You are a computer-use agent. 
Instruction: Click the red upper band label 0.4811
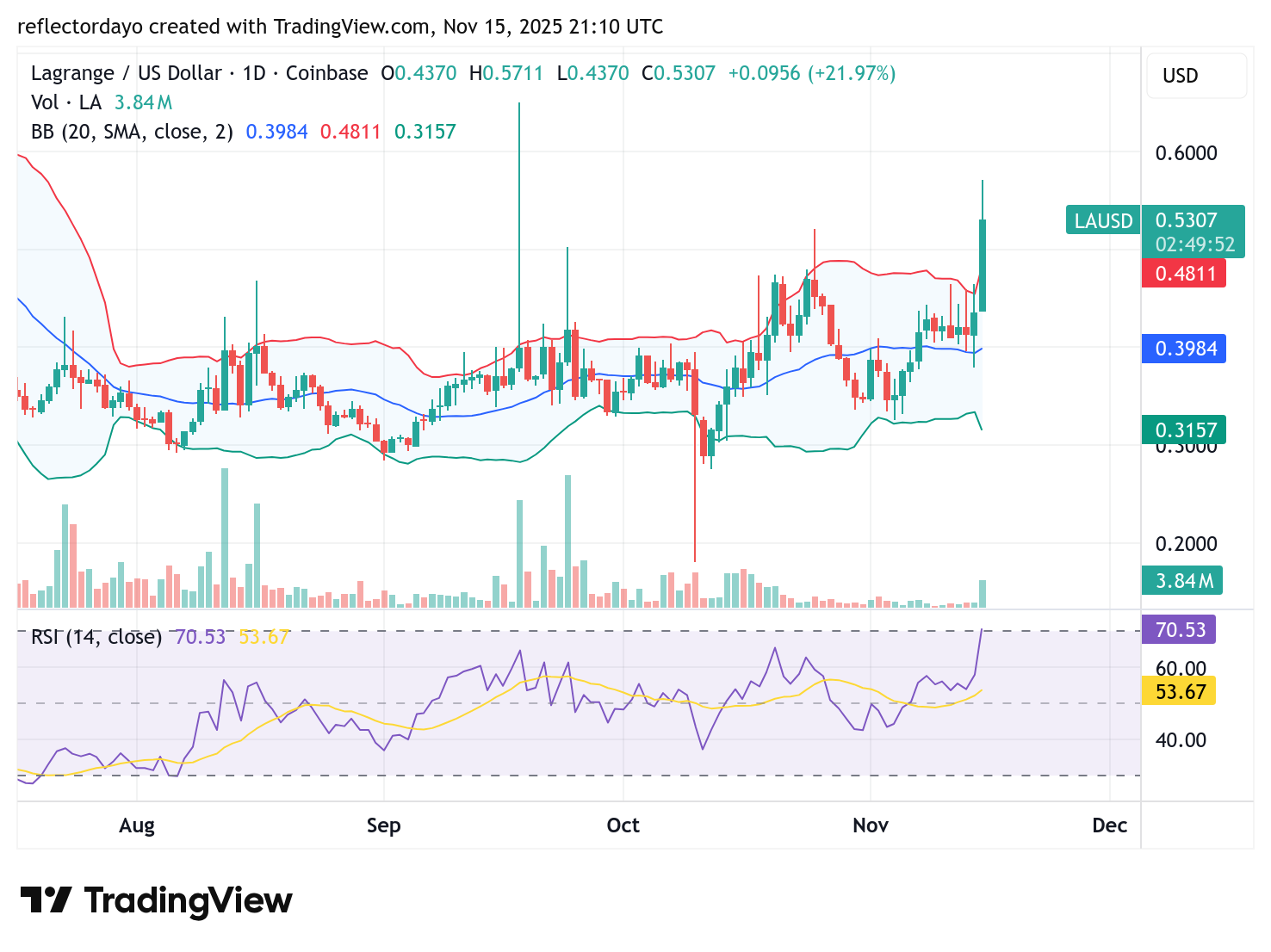(1184, 274)
